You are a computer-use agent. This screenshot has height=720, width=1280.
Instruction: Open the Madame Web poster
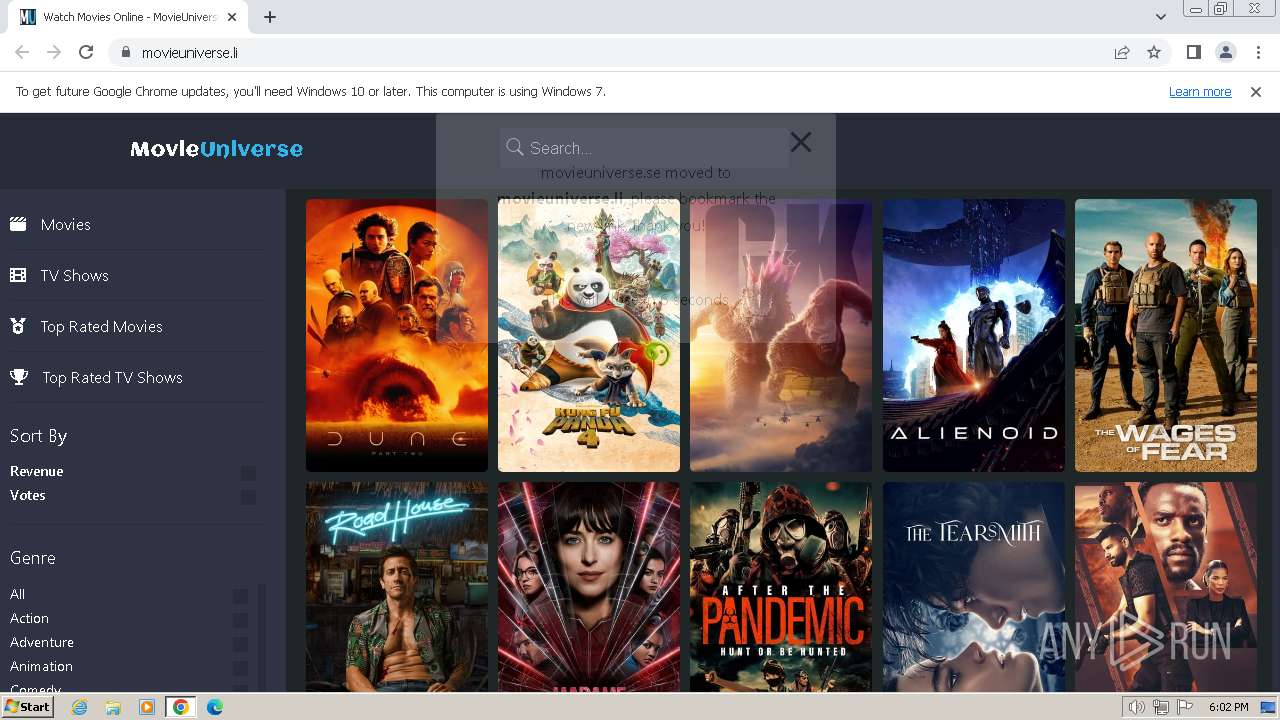click(589, 587)
